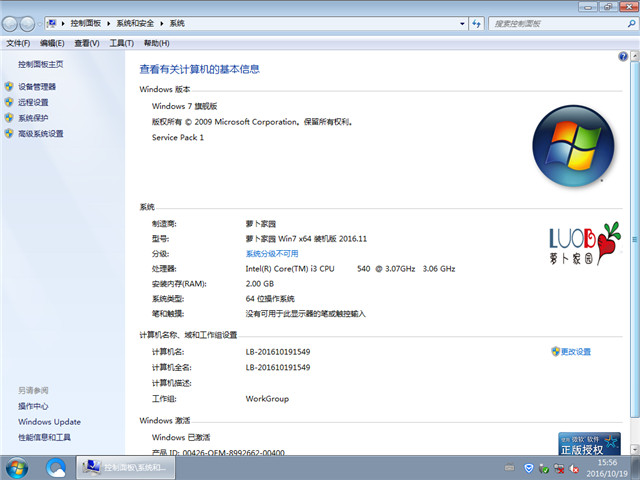
Task: Select the 64 位操作系统 value
Action: click(270, 298)
